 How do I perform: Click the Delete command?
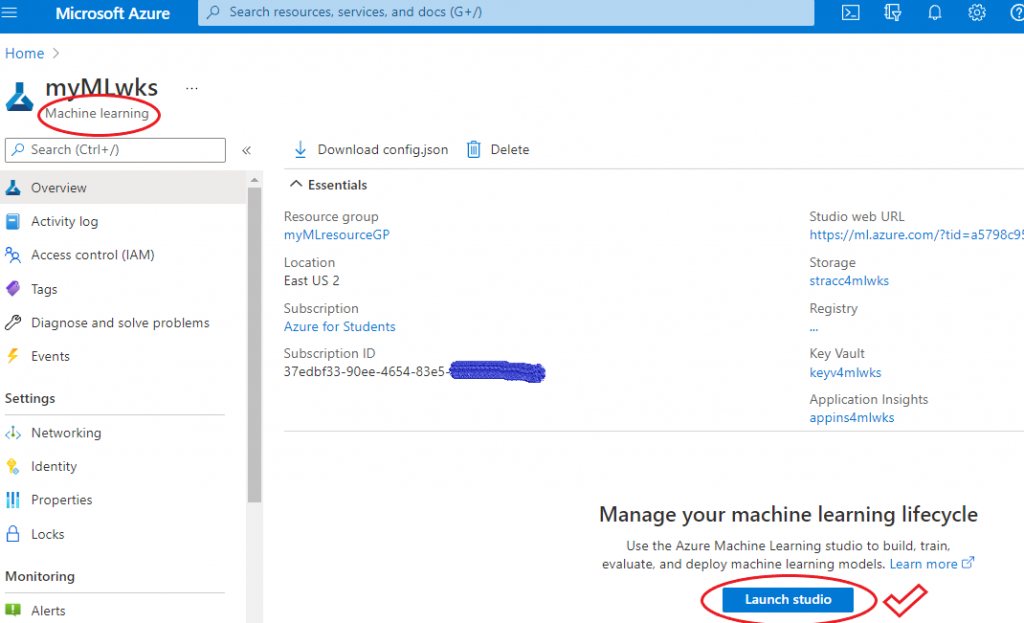pos(498,150)
